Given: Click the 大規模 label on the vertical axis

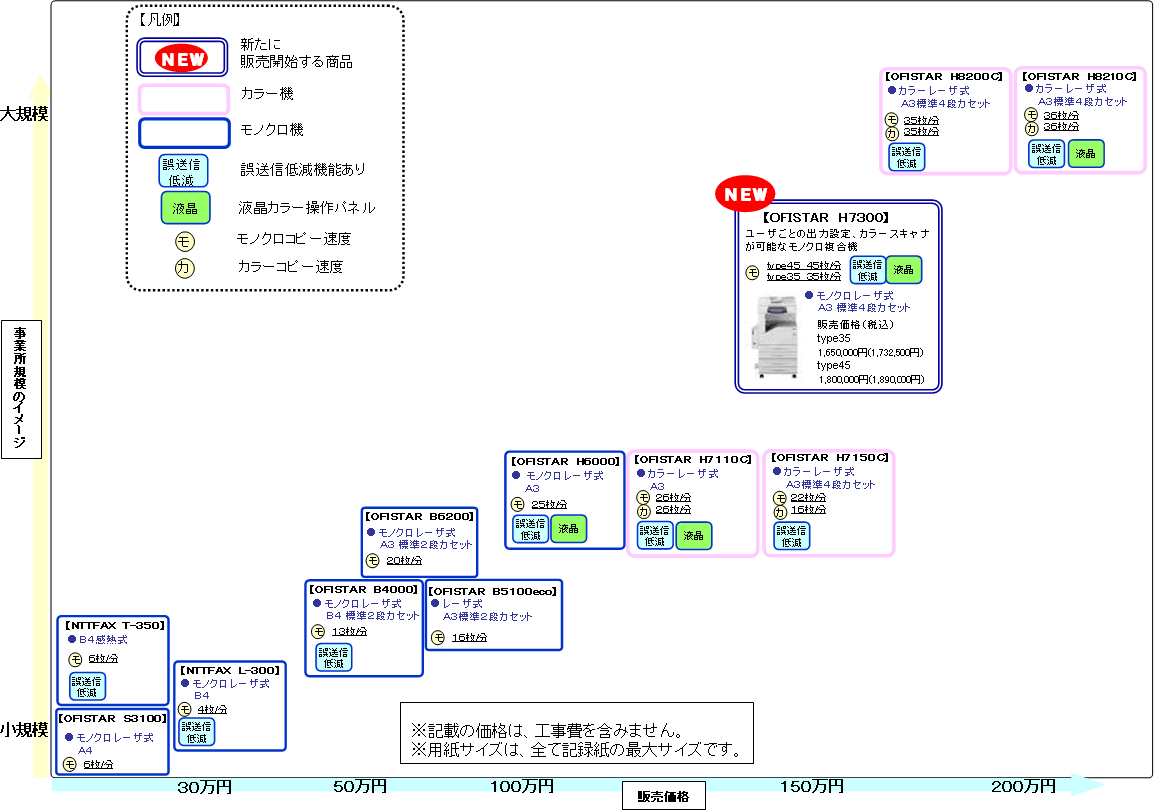Looking at the screenshot, I should pyautogui.click(x=24, y=114).
